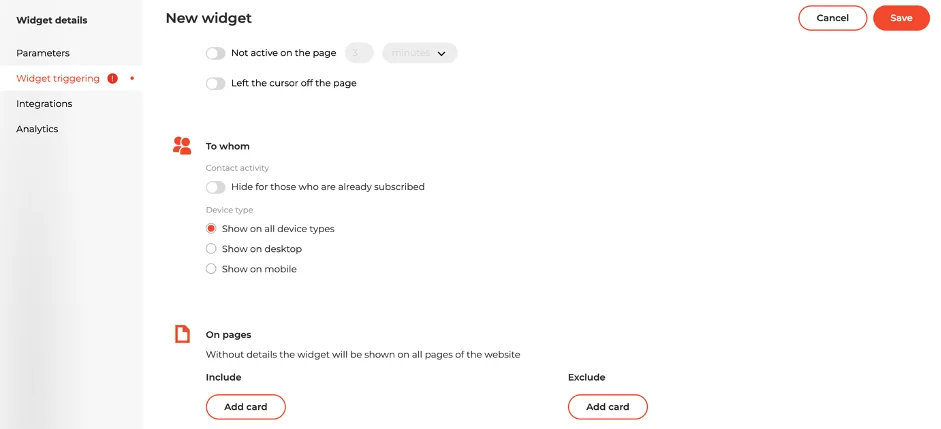Image resolution: width=941 pixels, height=429 pixels.
Task: Add card under Include
Action: point(245,407)
